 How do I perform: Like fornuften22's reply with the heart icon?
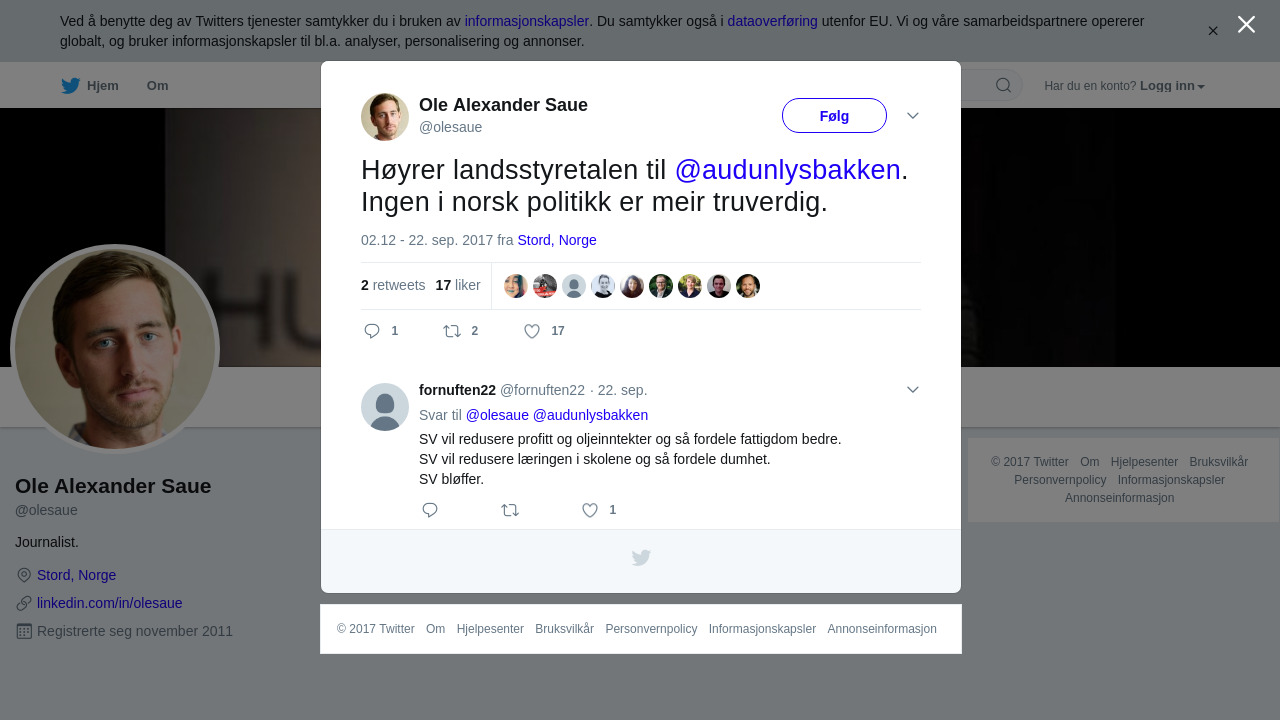coord(590,510)
